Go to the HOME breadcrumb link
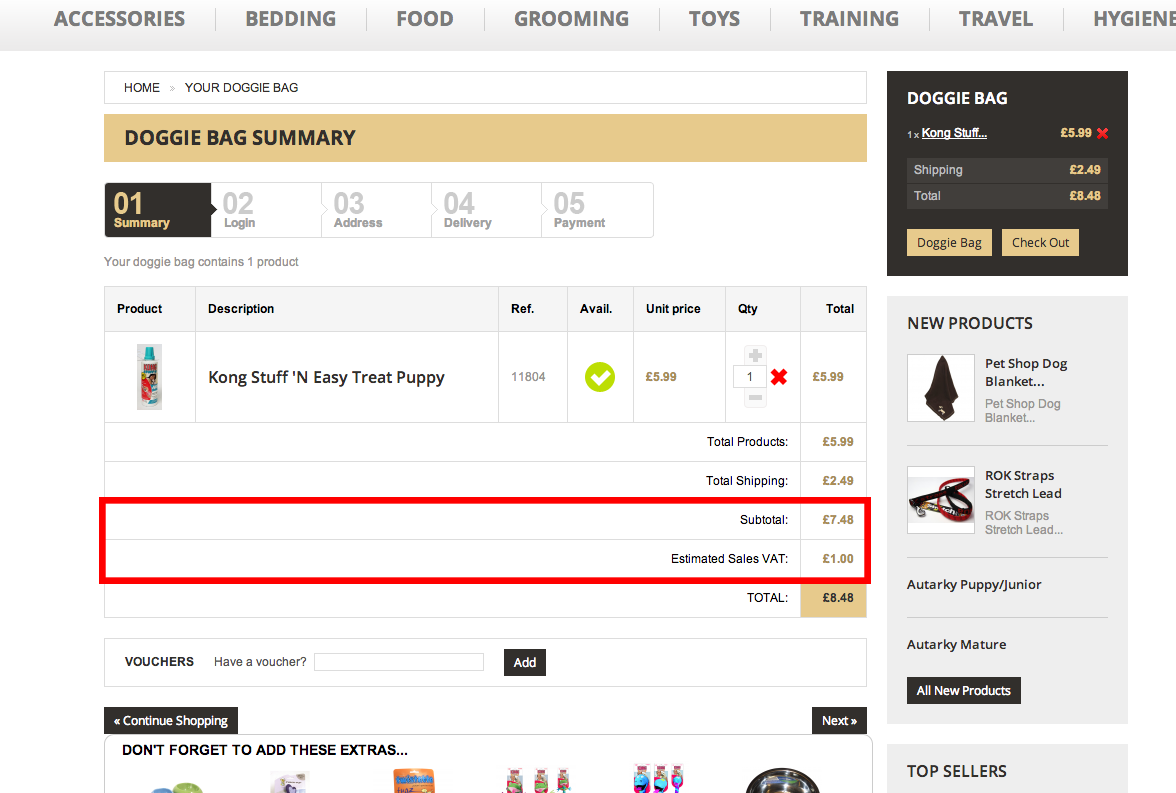The width and height of the screenshot is (1176, 793). point(142,88)
